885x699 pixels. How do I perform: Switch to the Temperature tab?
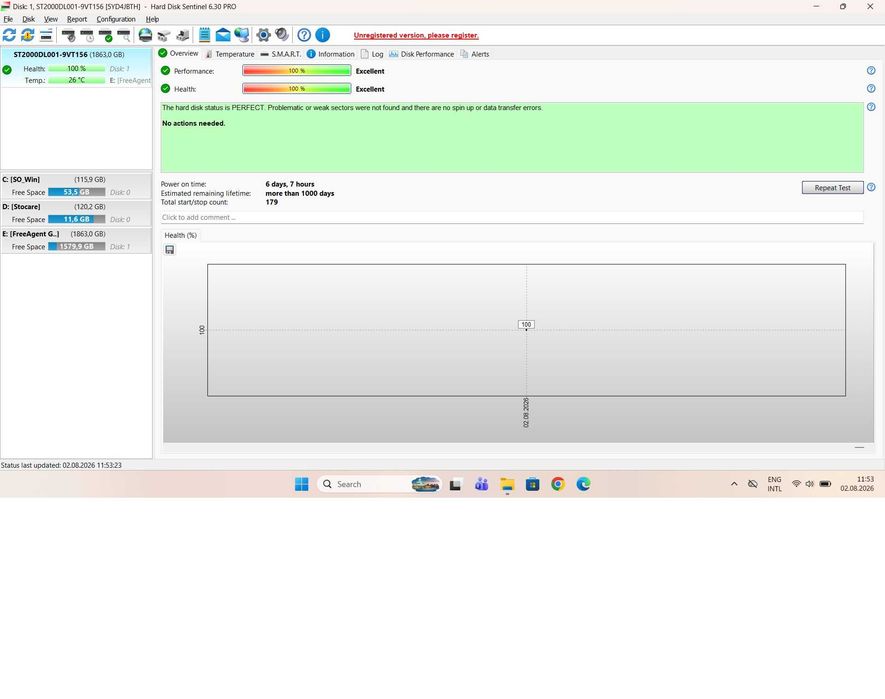click(230, 54)
